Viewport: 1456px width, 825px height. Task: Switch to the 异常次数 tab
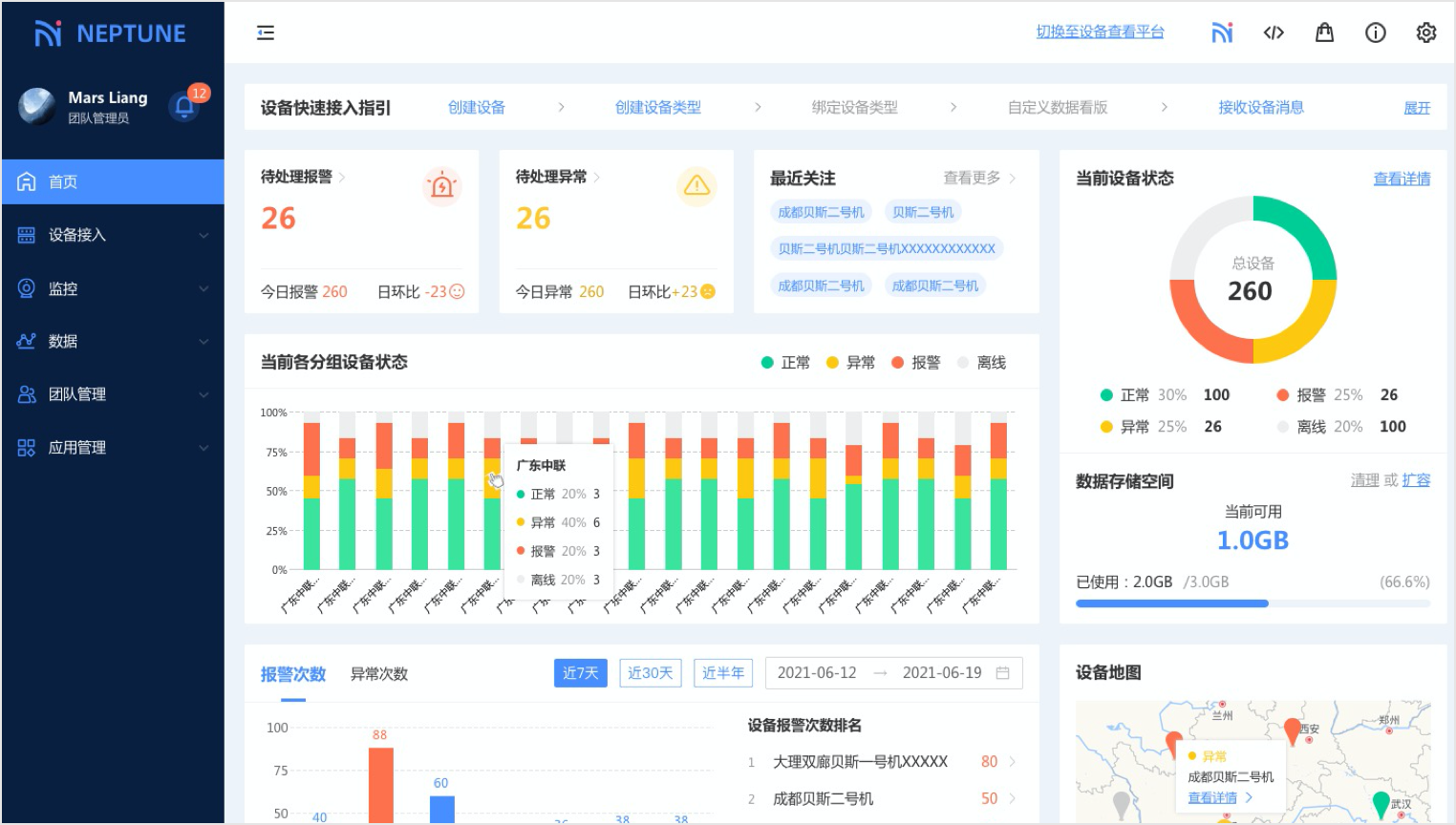(x=379, y=674)
